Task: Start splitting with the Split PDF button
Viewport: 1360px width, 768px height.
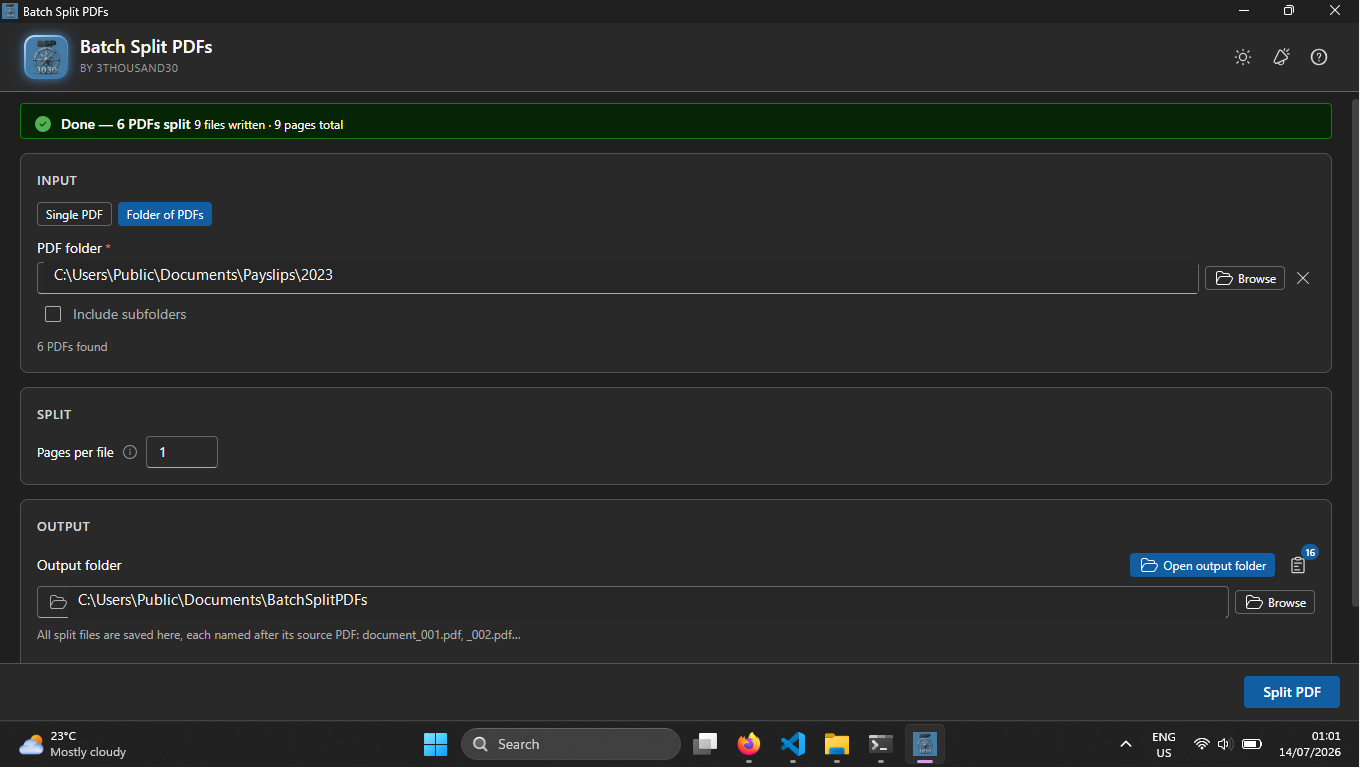Action: coord(1292,692)
